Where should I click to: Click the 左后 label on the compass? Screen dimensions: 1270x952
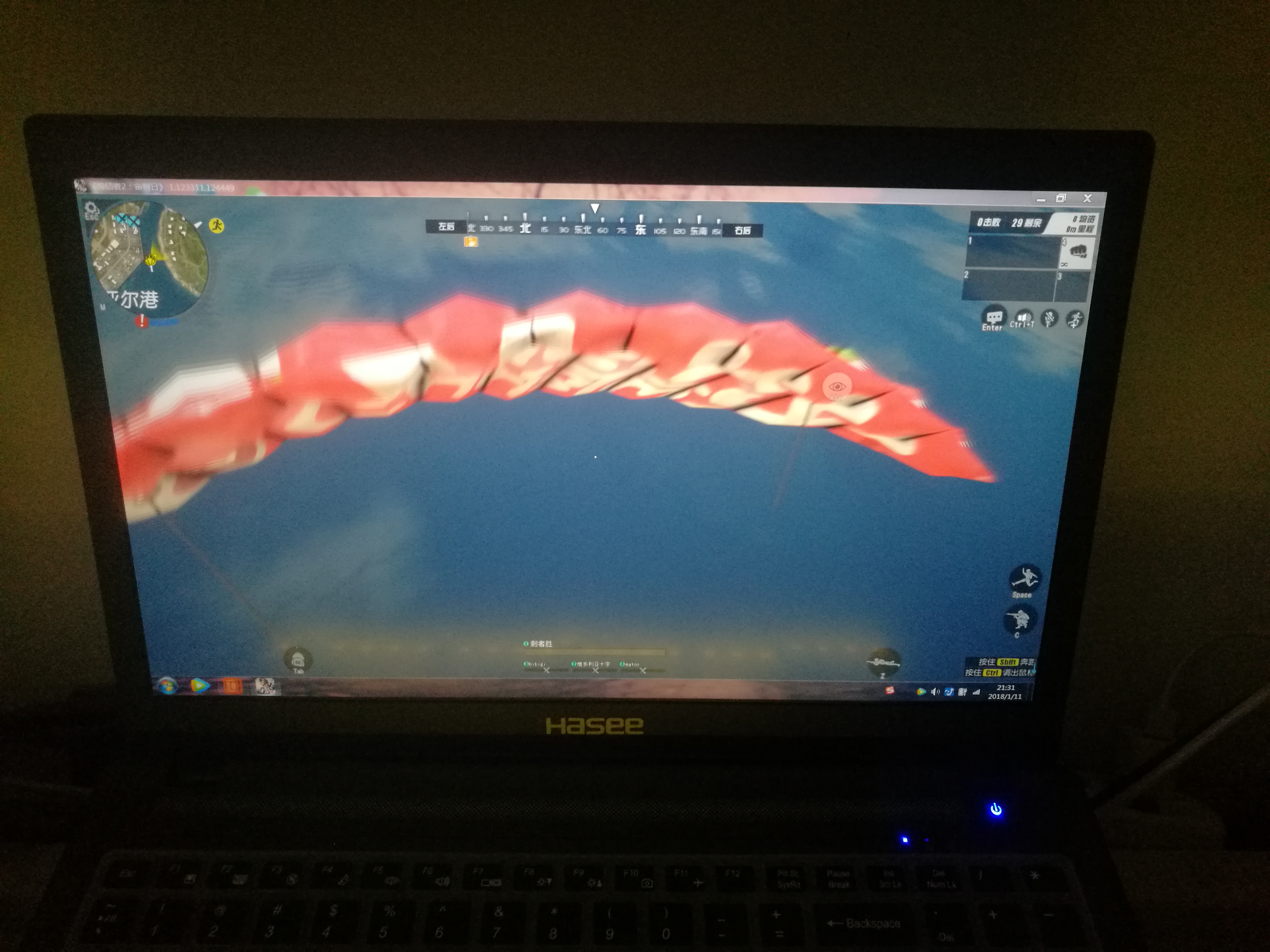coord(446,227)
